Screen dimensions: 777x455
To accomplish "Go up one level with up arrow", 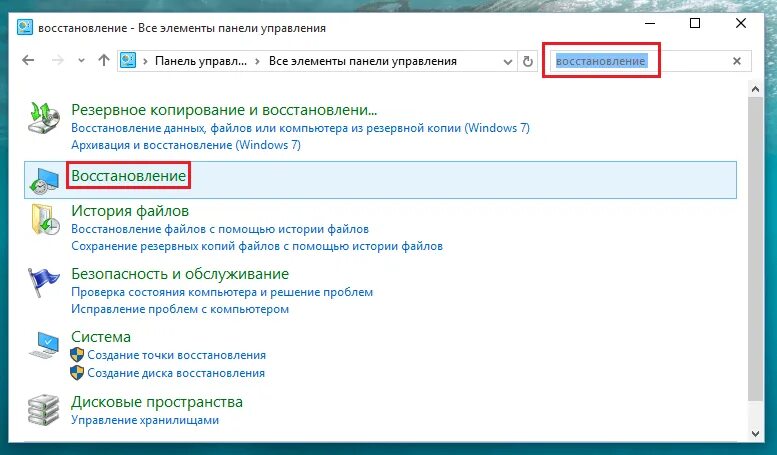I will 104,60.
